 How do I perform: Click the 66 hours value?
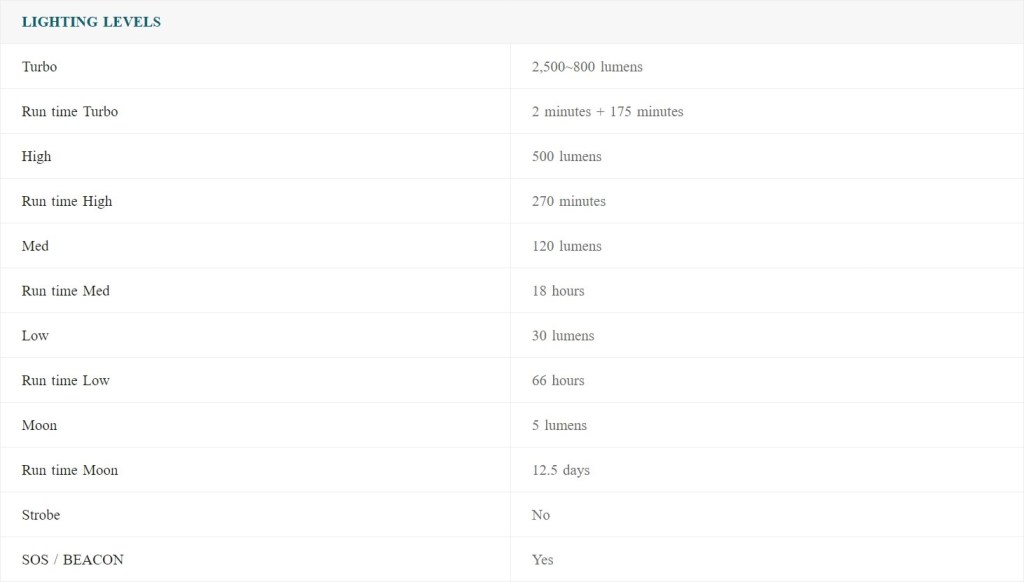tap(558, 381)
